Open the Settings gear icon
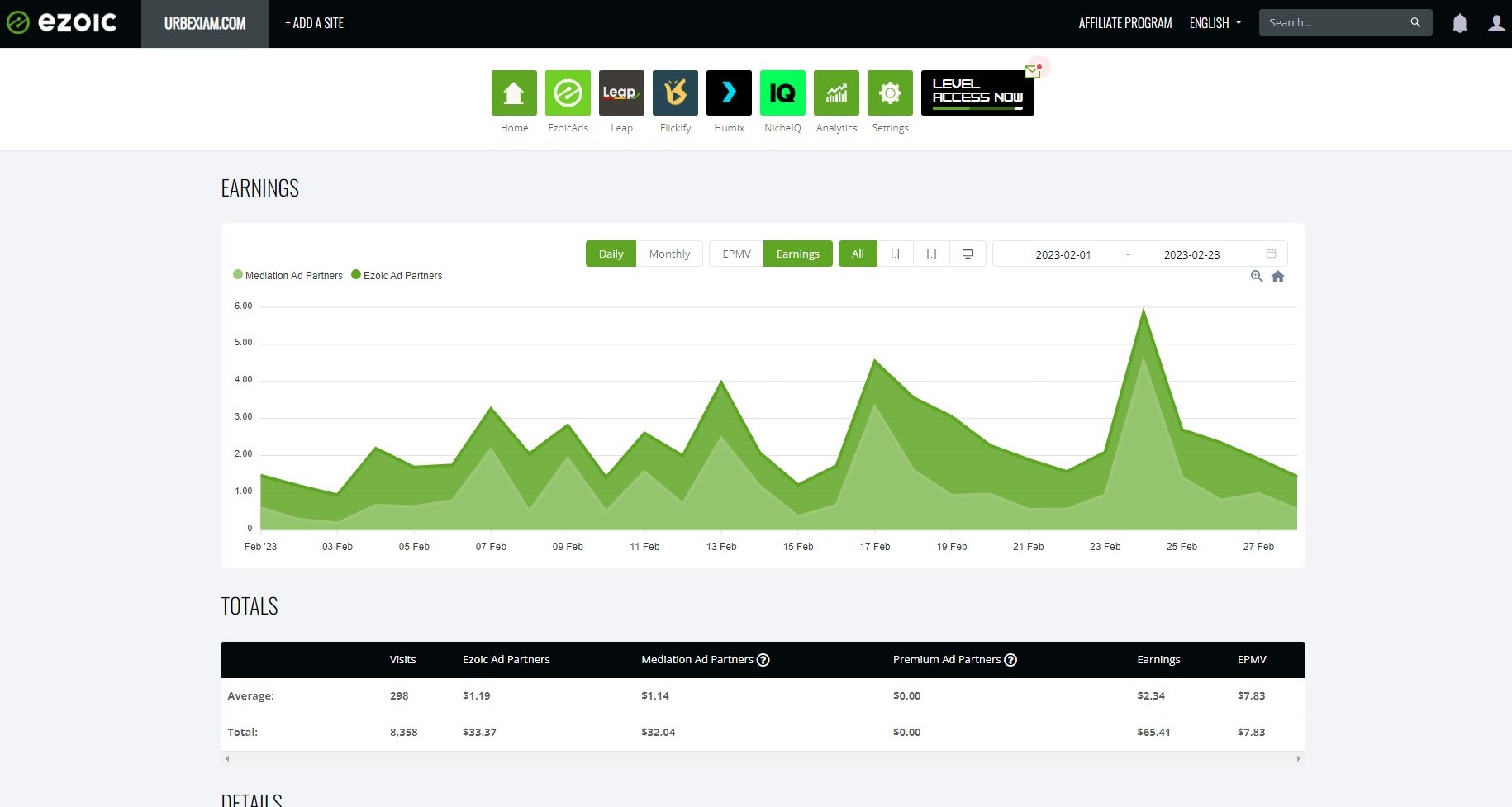The image size is (1512, 807). pyautogui.click(x=890, y=93)
